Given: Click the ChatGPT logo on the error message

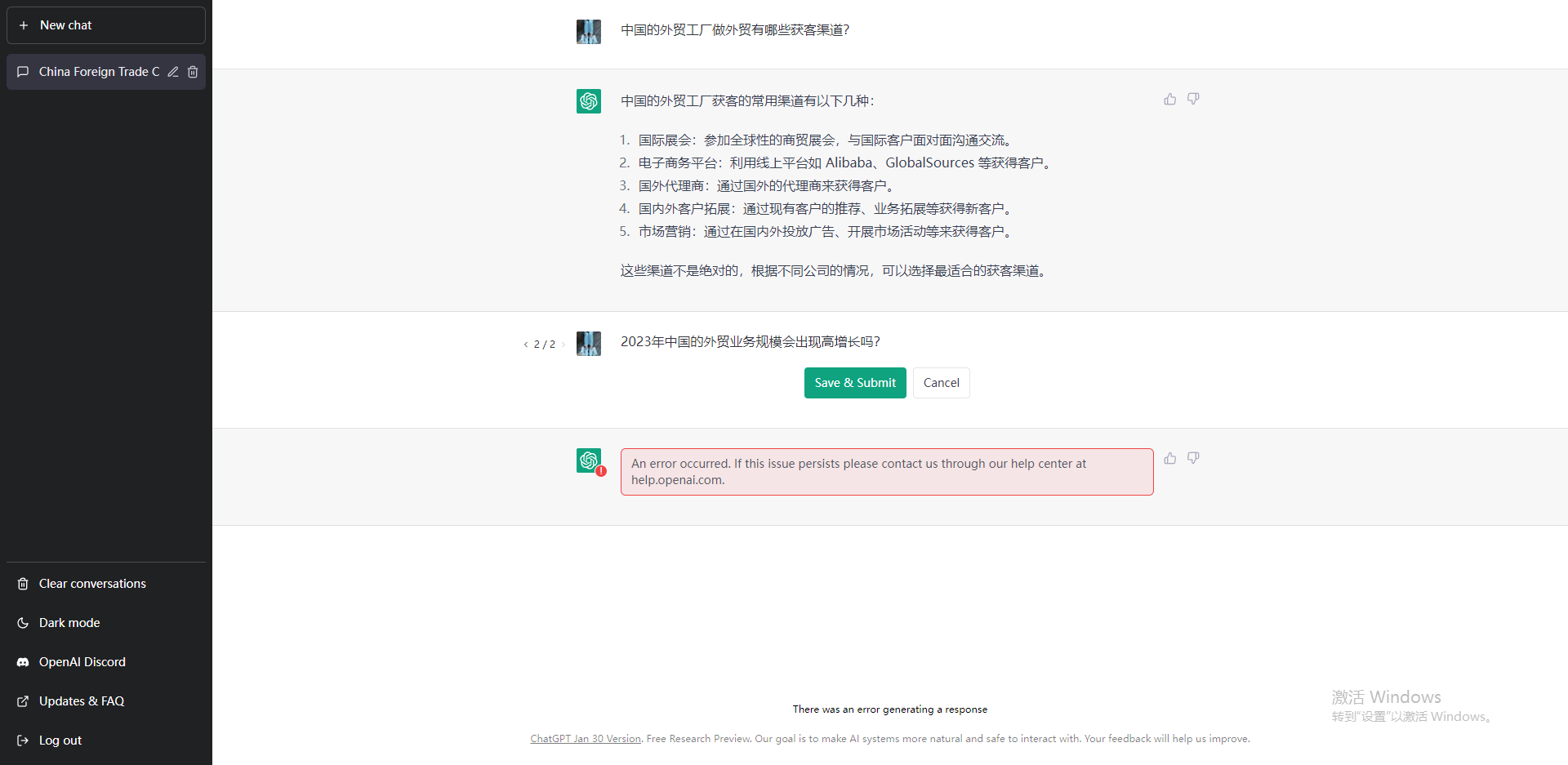Looking at the screenshot, I should [x=589, y=460].
